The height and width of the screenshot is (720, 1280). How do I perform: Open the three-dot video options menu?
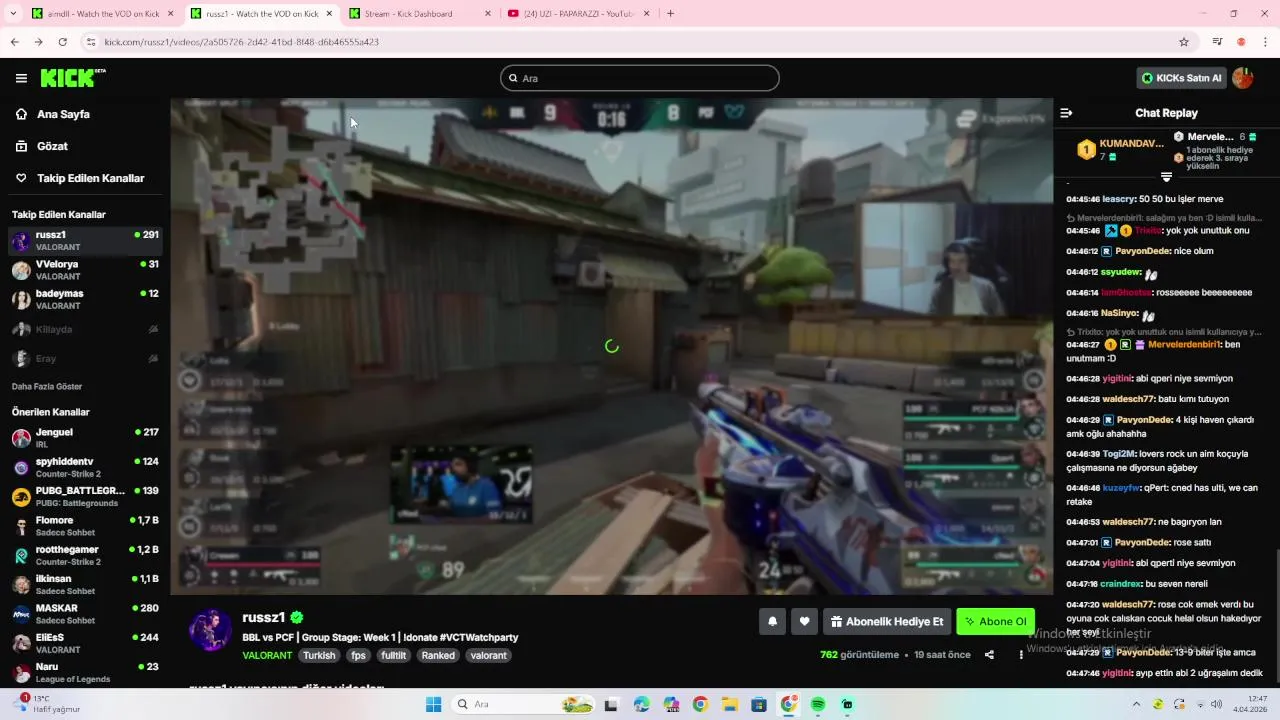[x=1021, y=655]
